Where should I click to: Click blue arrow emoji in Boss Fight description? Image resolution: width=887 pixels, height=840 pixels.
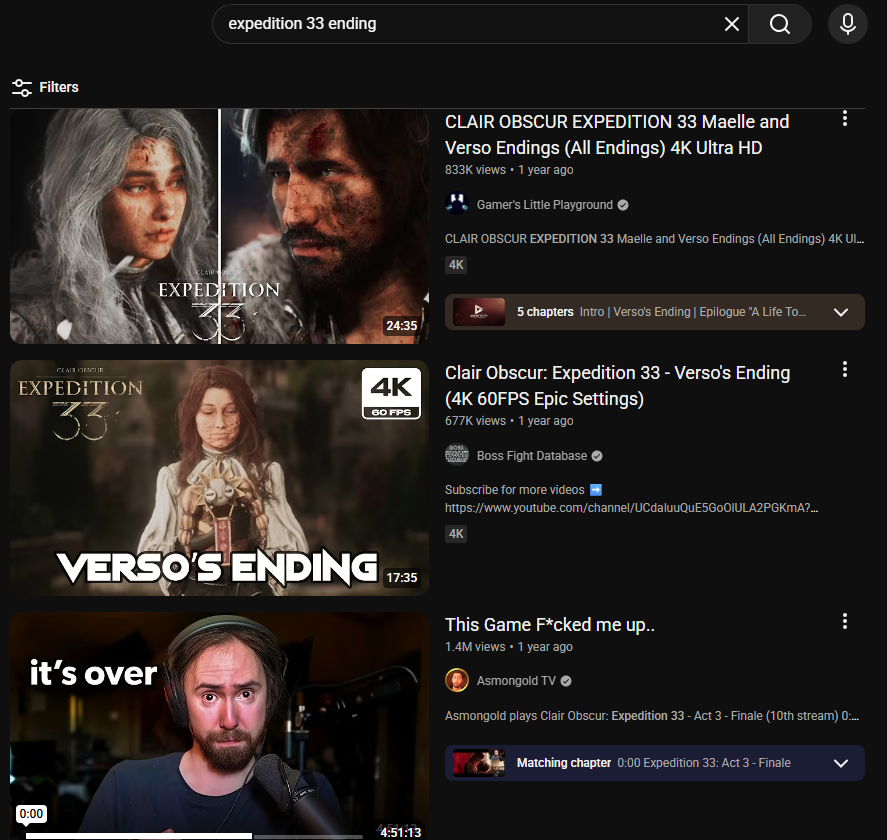pyautogui.click(x=596, y=490)
